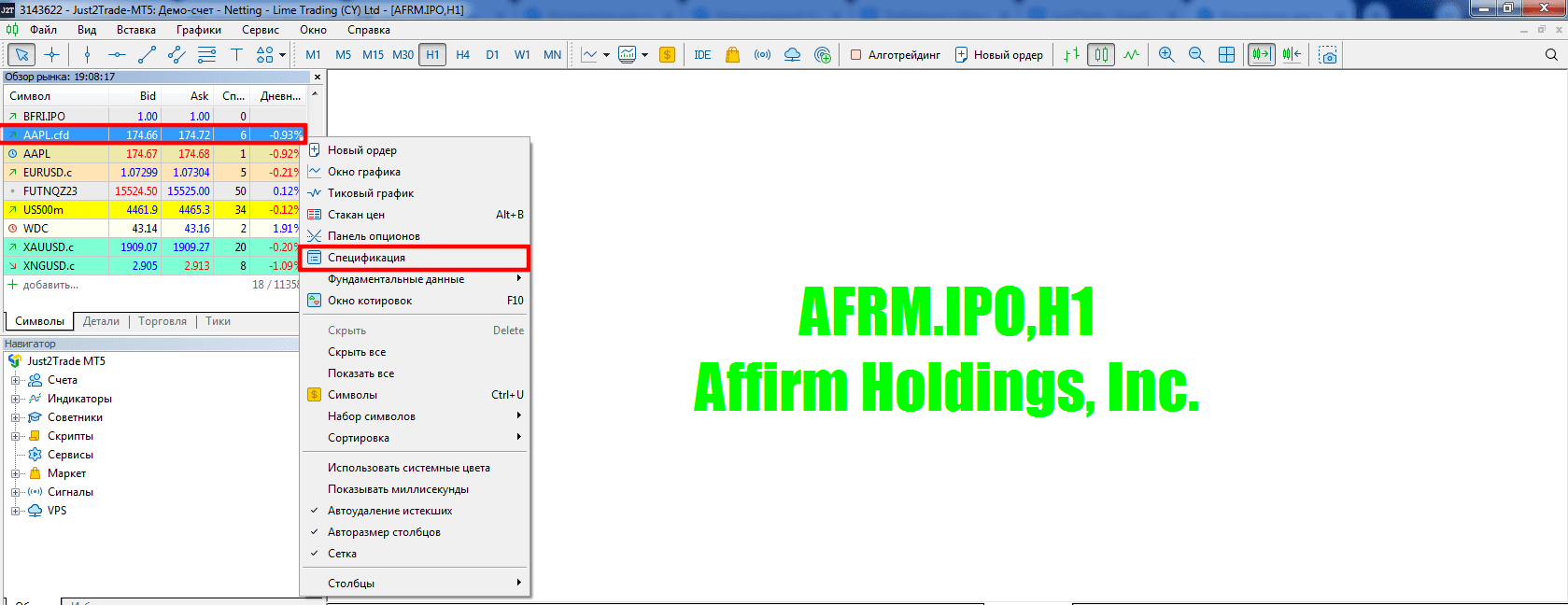Click the chart type line icon
The width and height of the screenshot is (1568, 605).
pos(589,55)
